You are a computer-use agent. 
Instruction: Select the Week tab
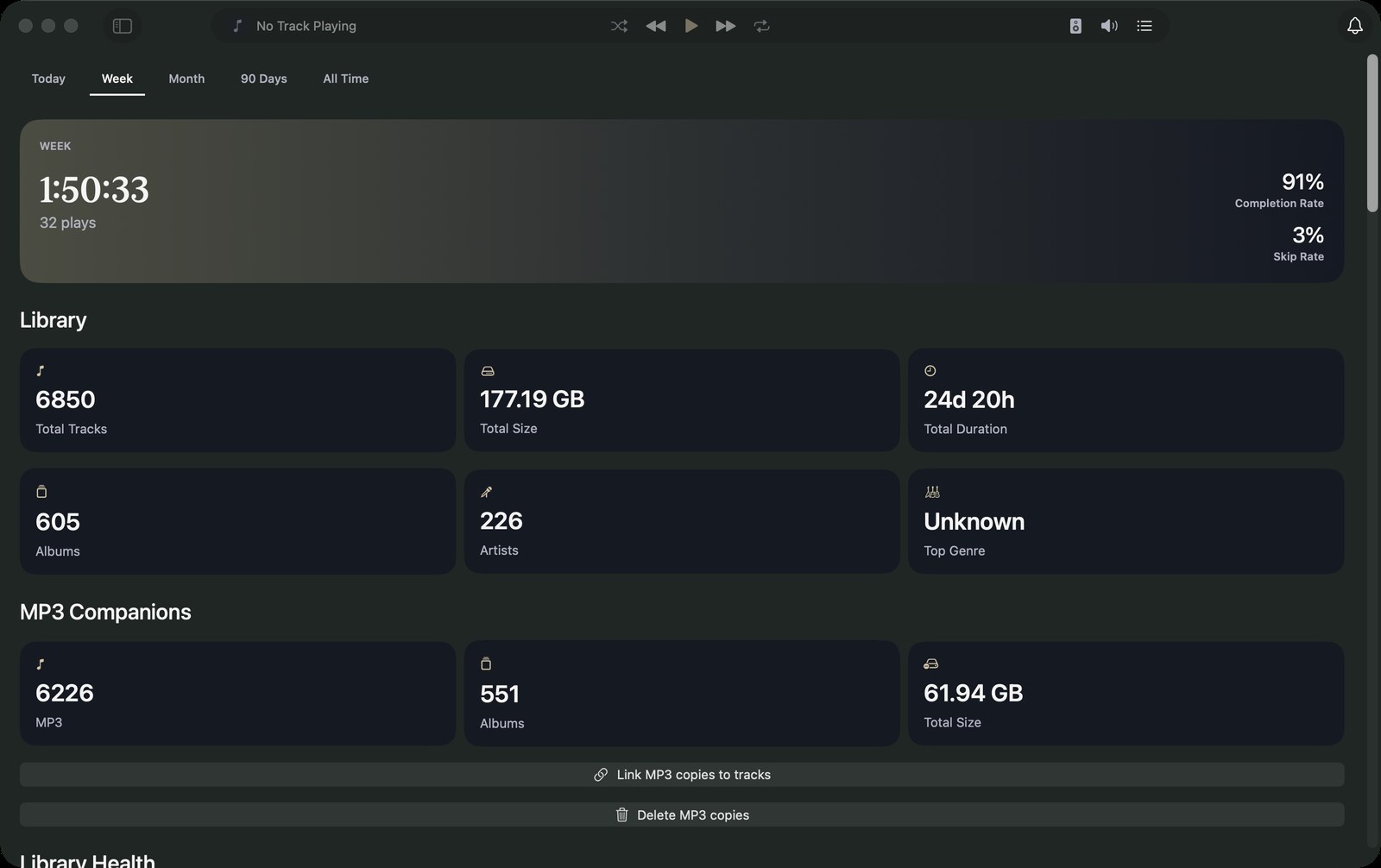point(117,79)
